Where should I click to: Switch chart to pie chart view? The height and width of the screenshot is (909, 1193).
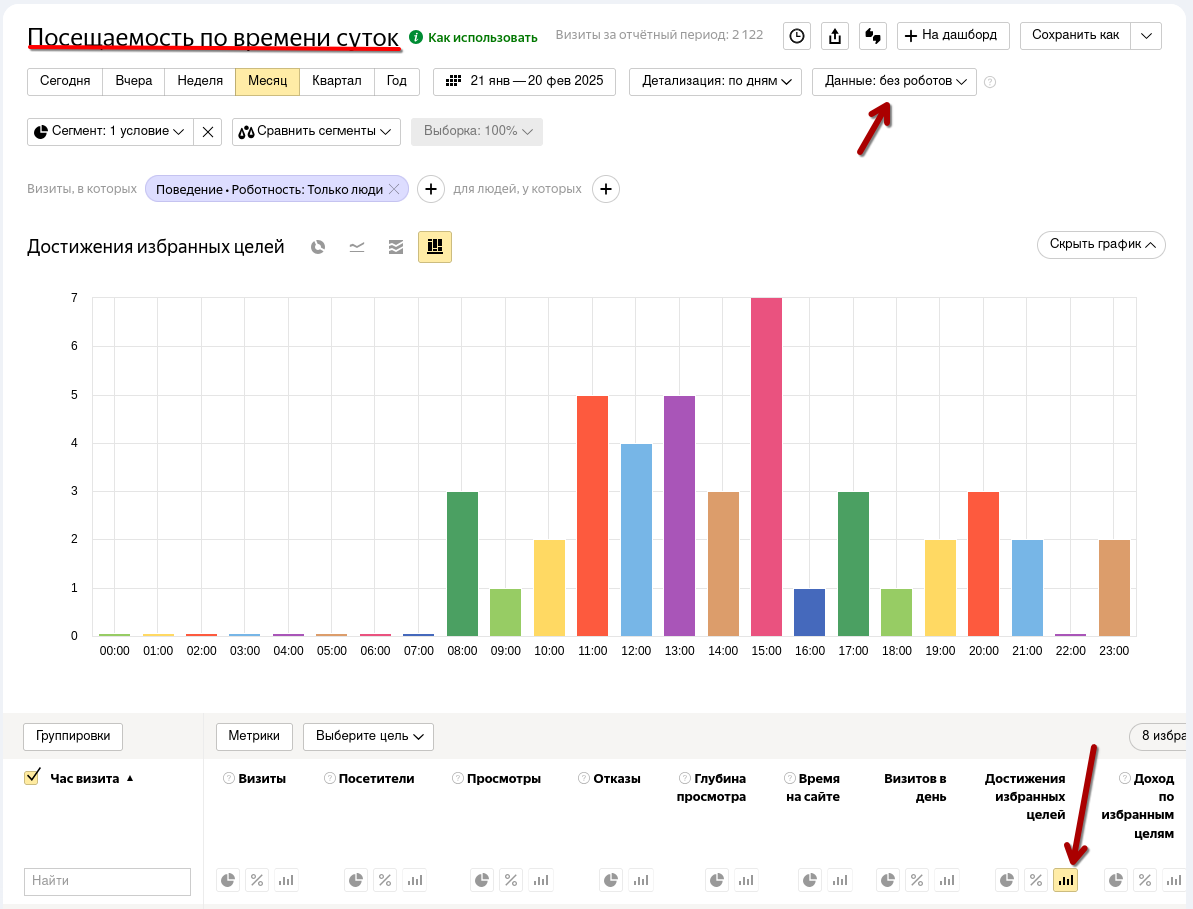pyautogui.click(x=318, y=247)
